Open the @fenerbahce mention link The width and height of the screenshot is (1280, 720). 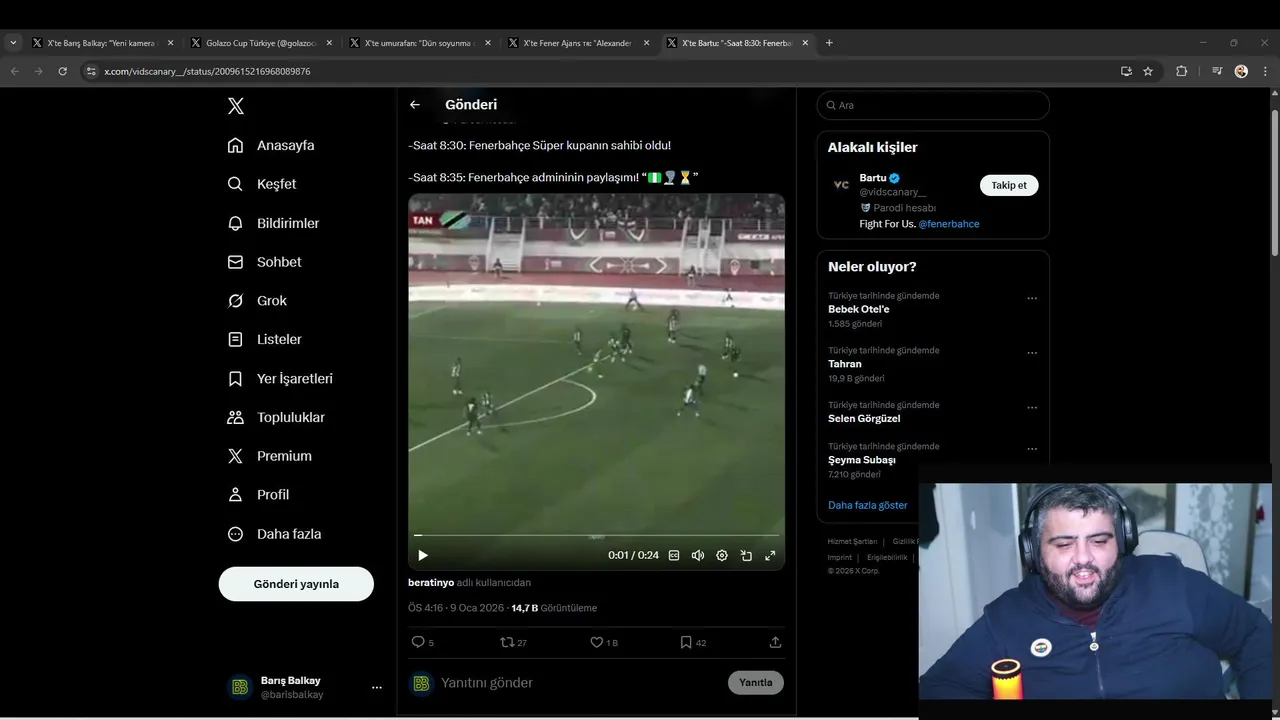point(949,224)
